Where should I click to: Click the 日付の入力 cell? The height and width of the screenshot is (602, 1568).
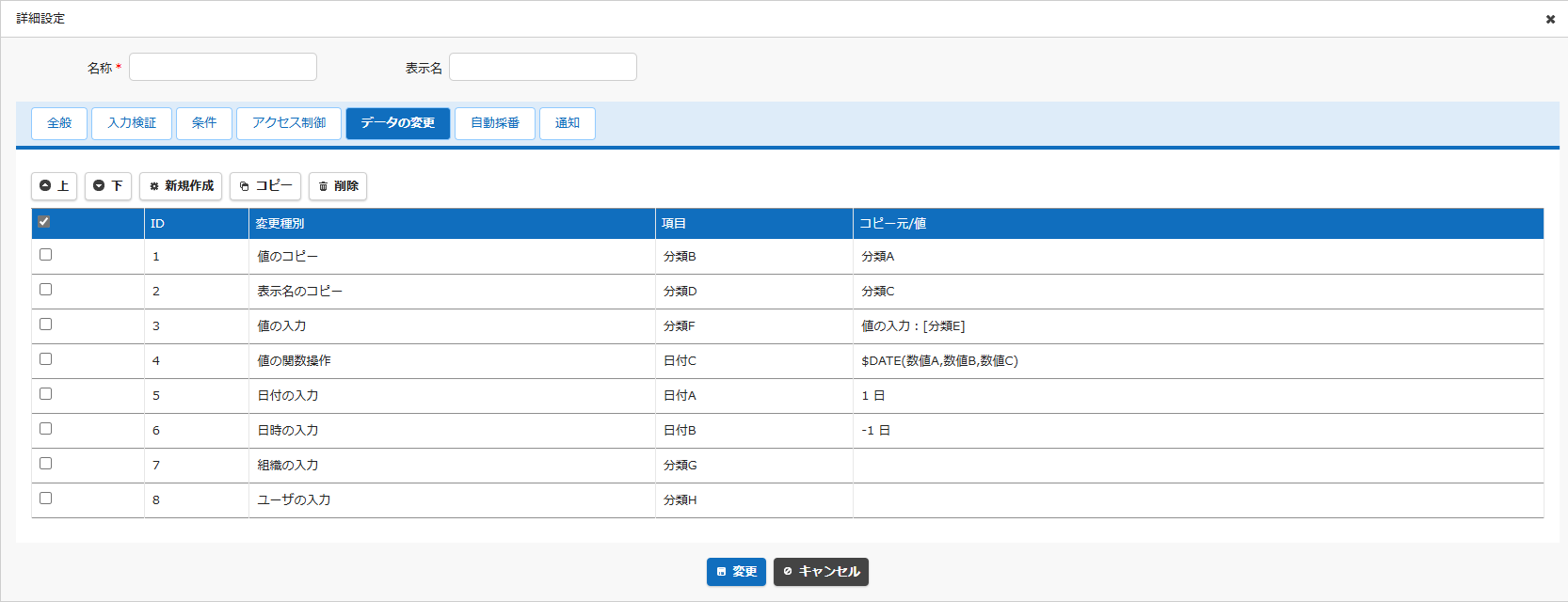452,396
